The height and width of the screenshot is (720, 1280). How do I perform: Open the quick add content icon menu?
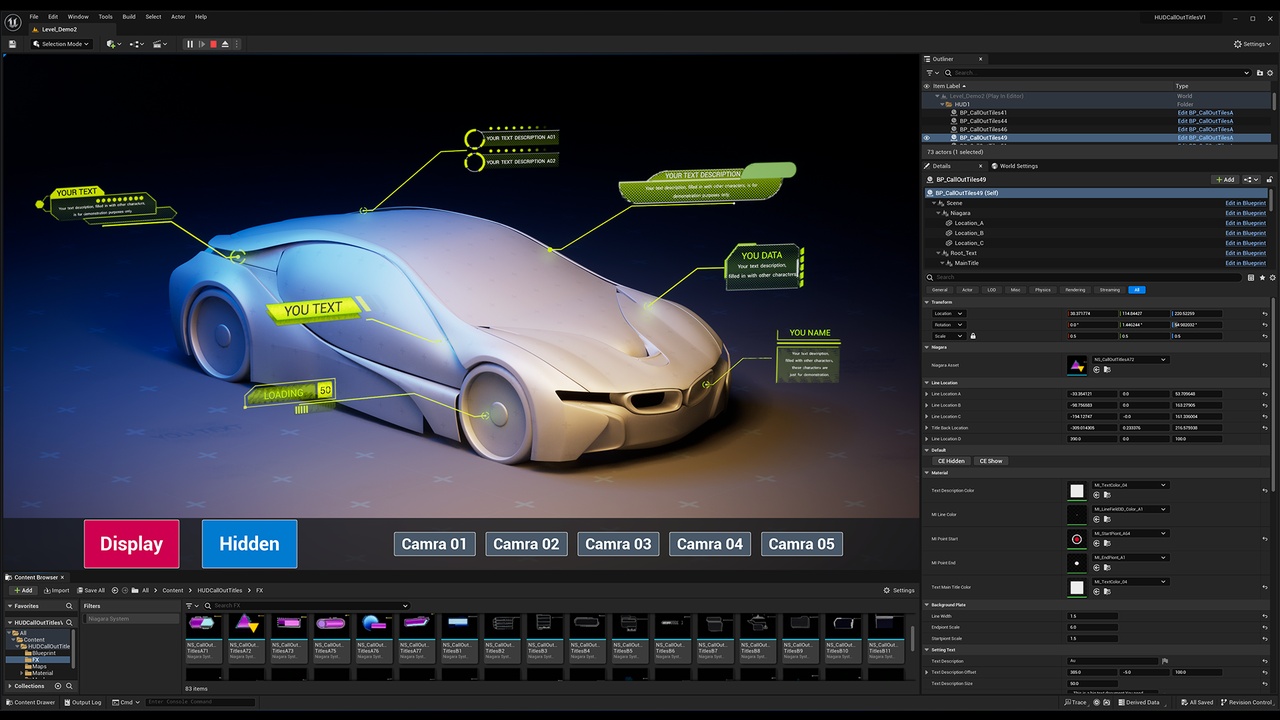point(113,44)
